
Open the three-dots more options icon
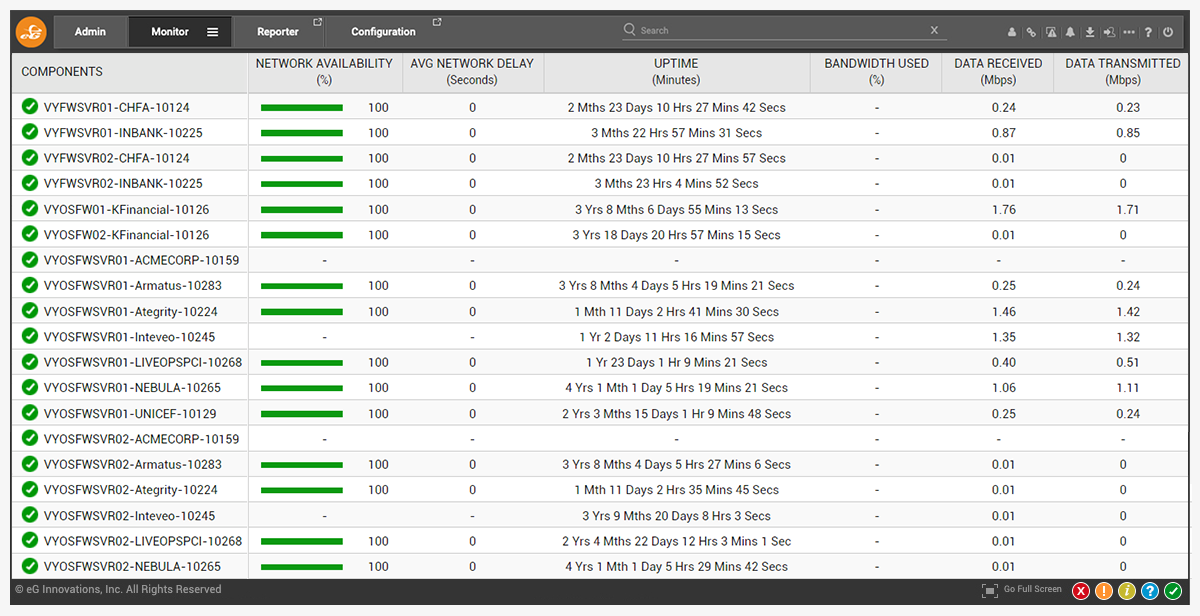(x=1129, y=32)
